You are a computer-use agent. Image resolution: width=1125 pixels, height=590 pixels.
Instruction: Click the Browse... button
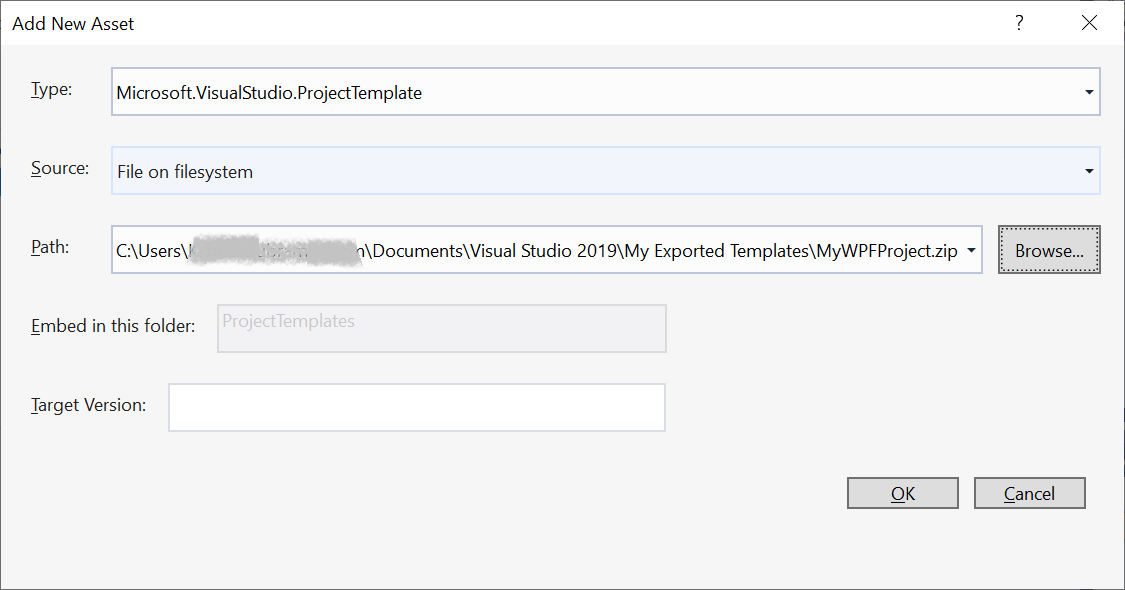click(x=1049, y=251)
